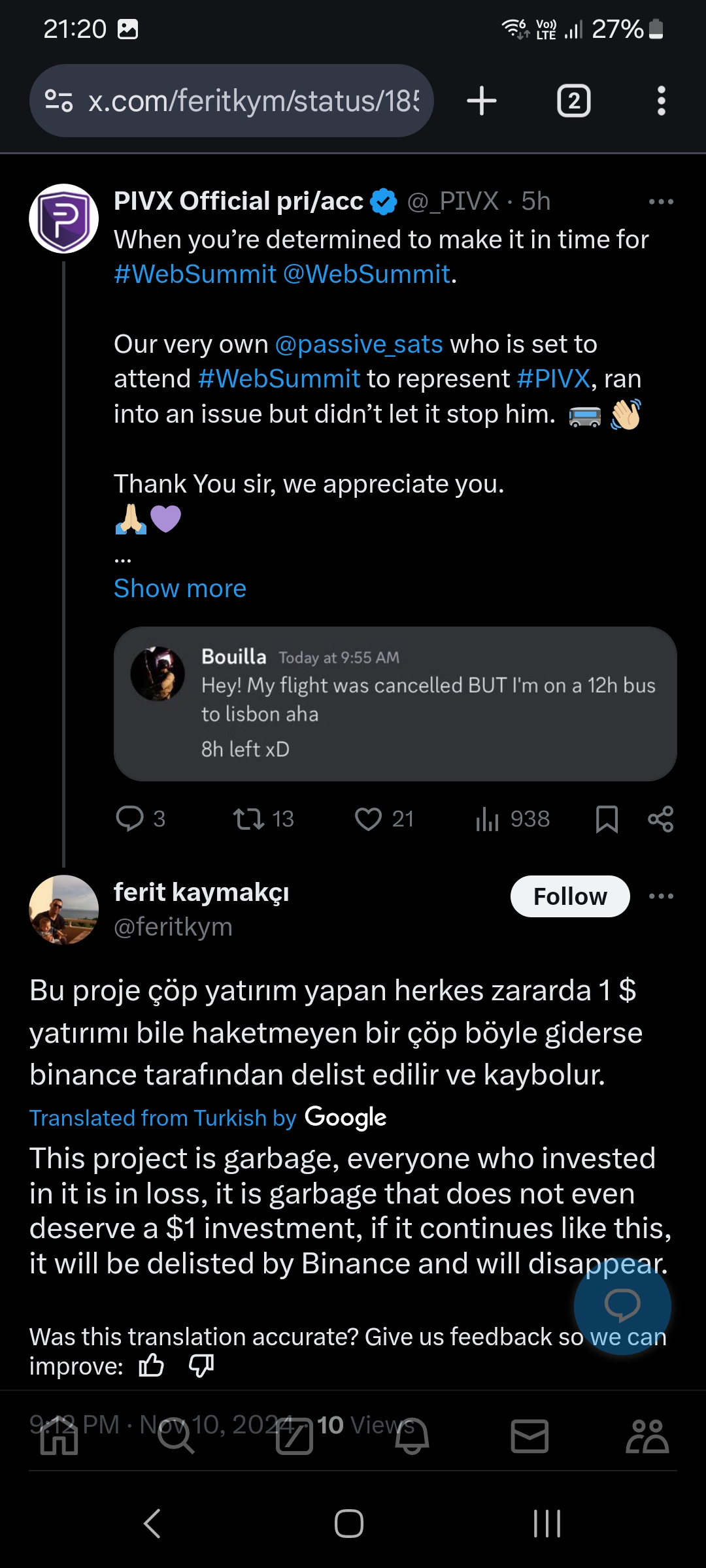Open more options for ferit kaymakçı's reply

(661, 896)
